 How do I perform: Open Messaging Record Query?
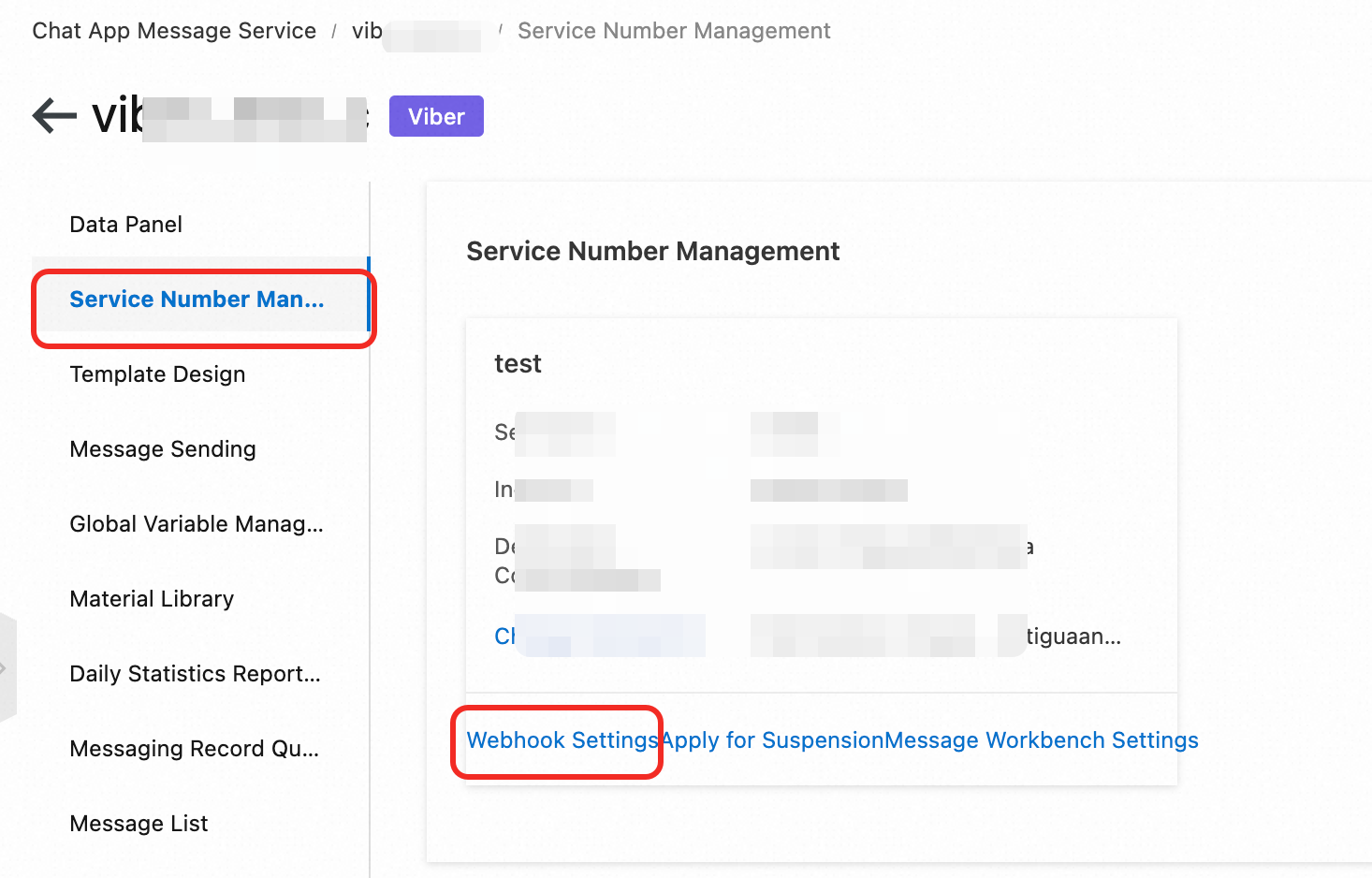pos(193,748)
